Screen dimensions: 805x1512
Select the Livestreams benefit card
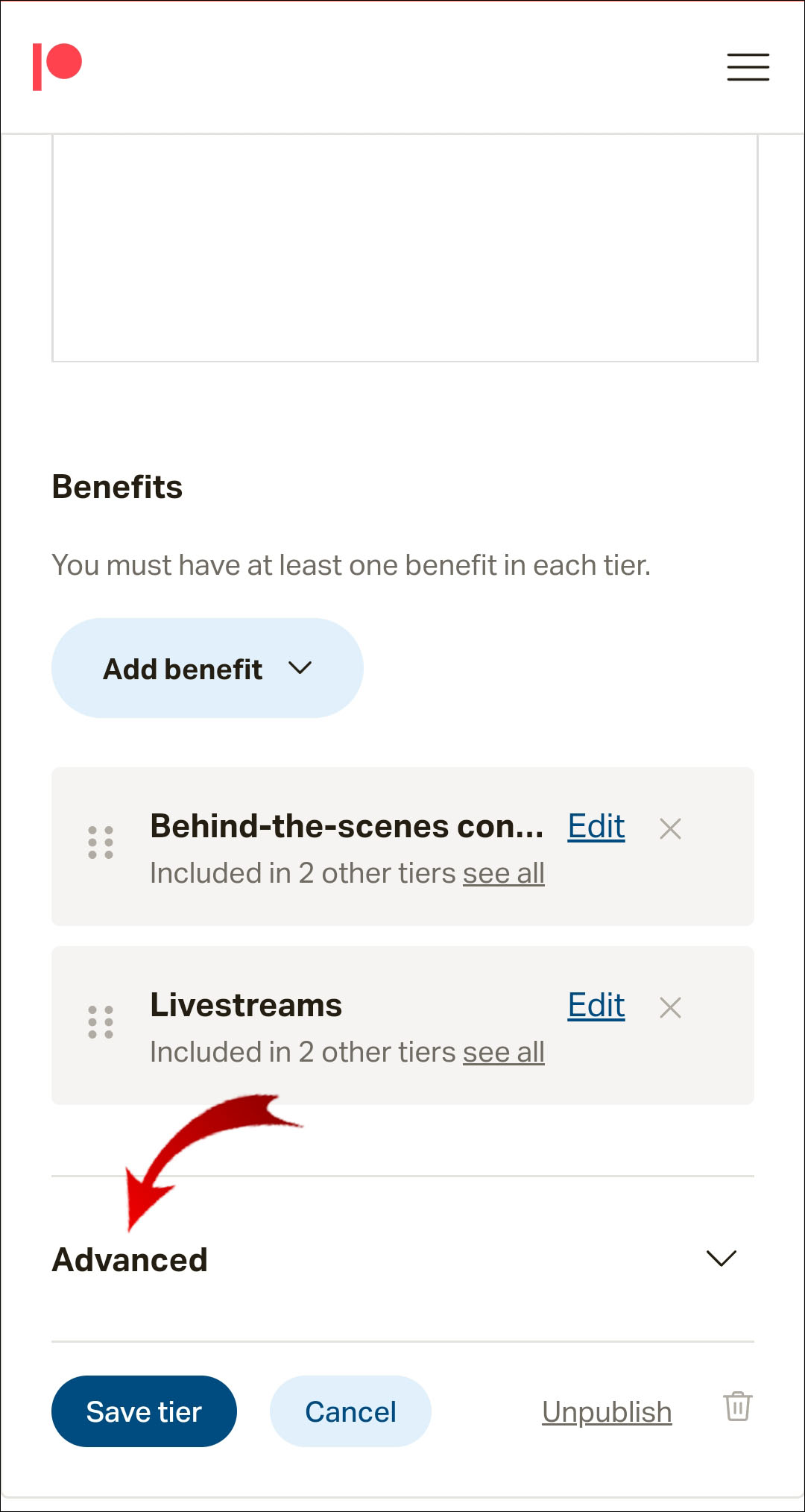(402, 1081)
